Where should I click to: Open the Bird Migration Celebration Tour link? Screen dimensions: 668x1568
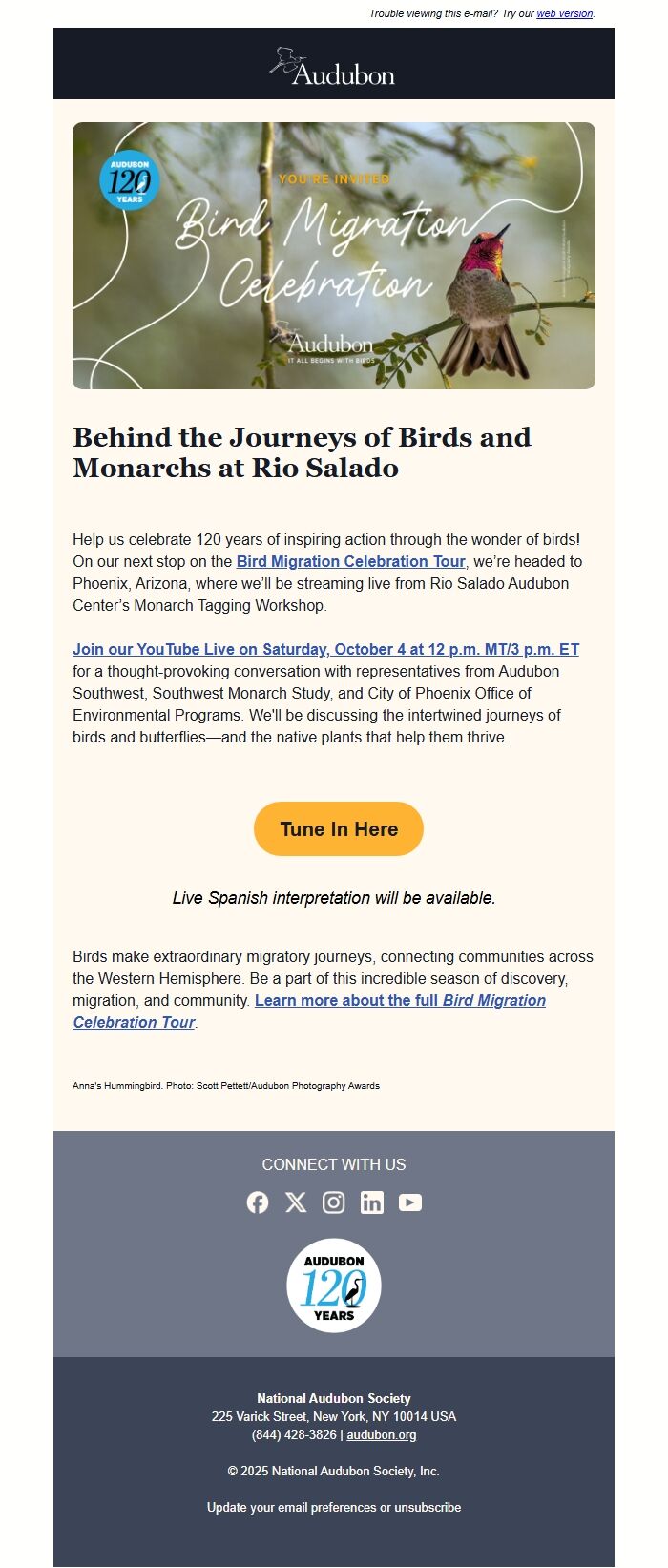click(x=350, y=561)
